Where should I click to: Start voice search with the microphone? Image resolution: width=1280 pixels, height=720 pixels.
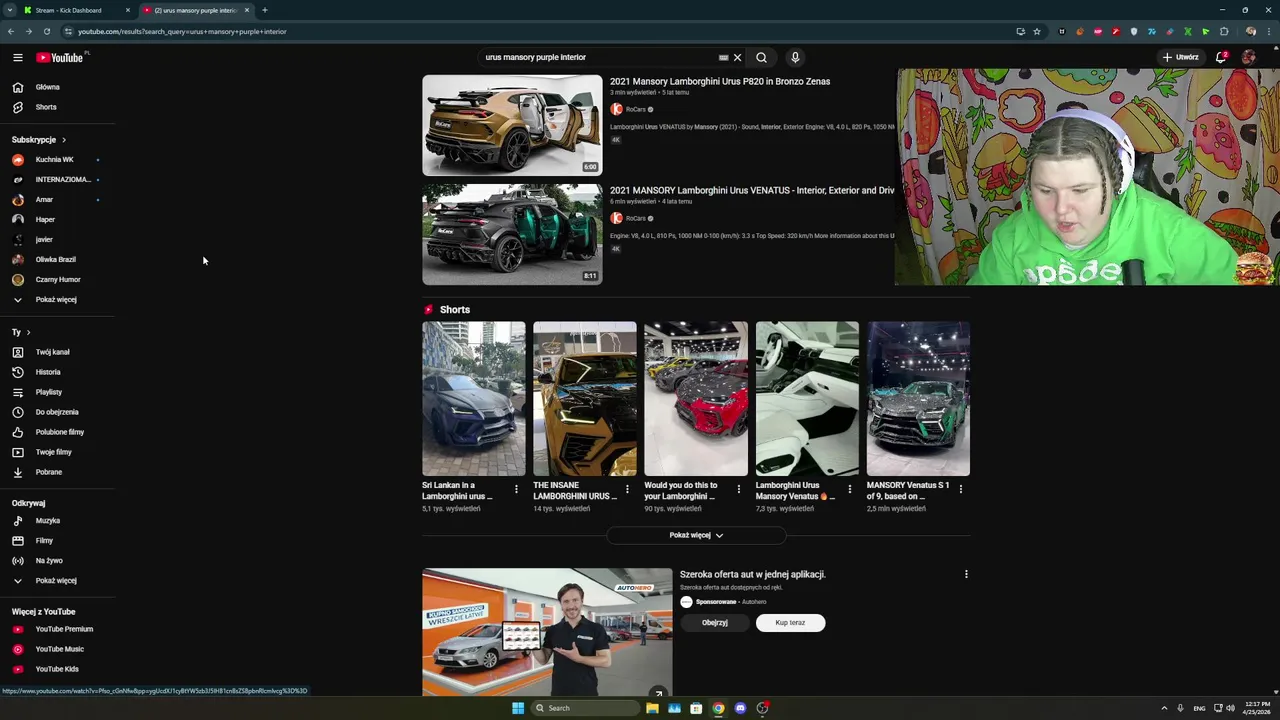point(795,57)
